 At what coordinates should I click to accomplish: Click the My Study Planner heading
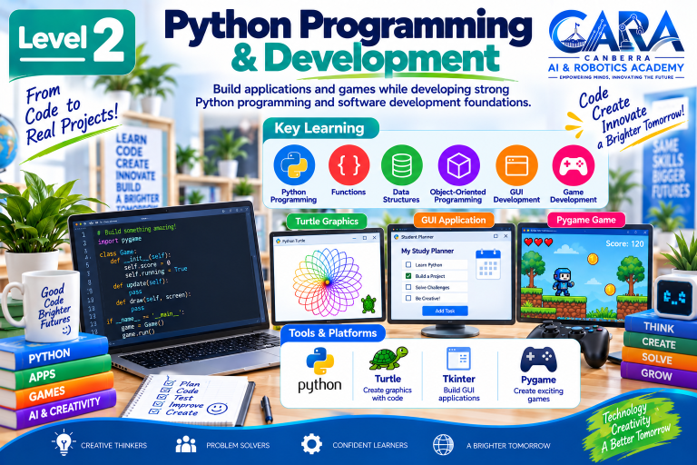pos(427,251)
